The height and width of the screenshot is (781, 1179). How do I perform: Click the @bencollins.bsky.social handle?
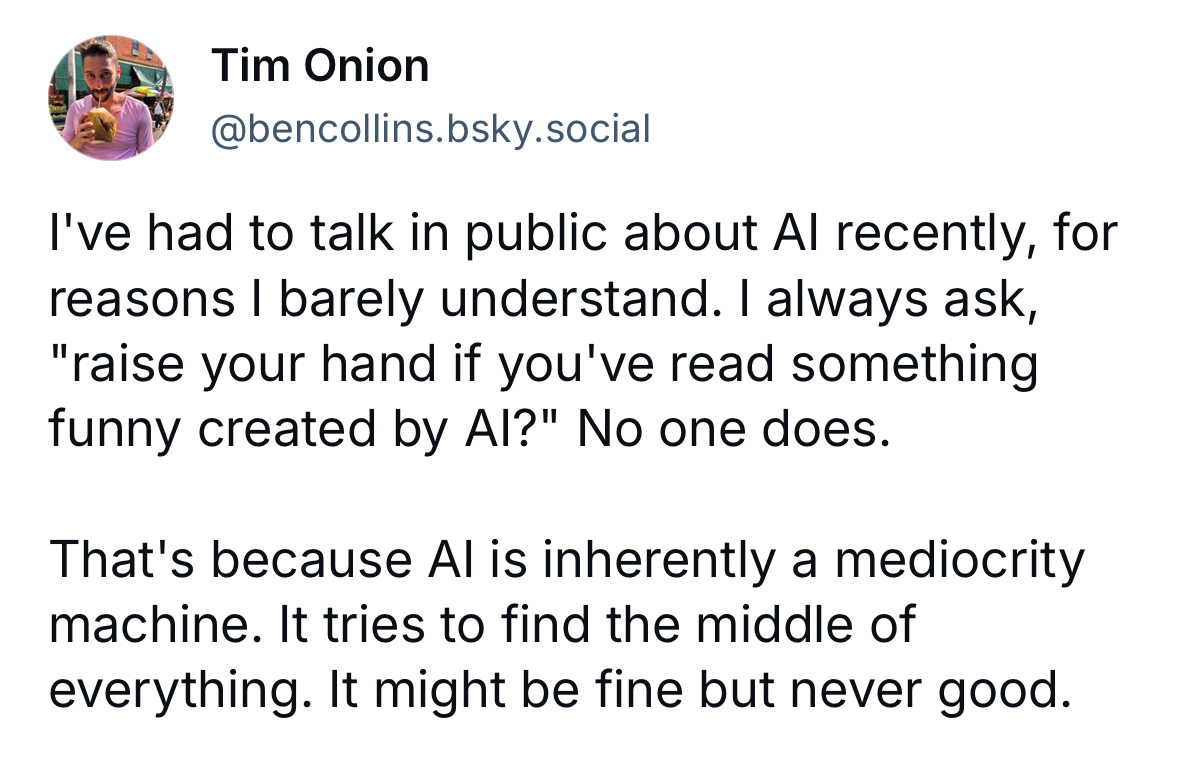click(x=431, y=128)
